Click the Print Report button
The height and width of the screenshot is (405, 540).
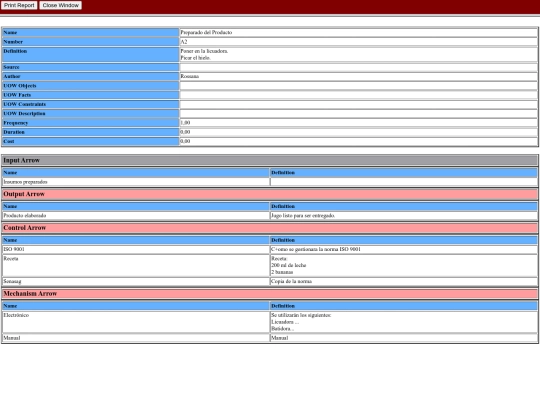coord(19,5)
